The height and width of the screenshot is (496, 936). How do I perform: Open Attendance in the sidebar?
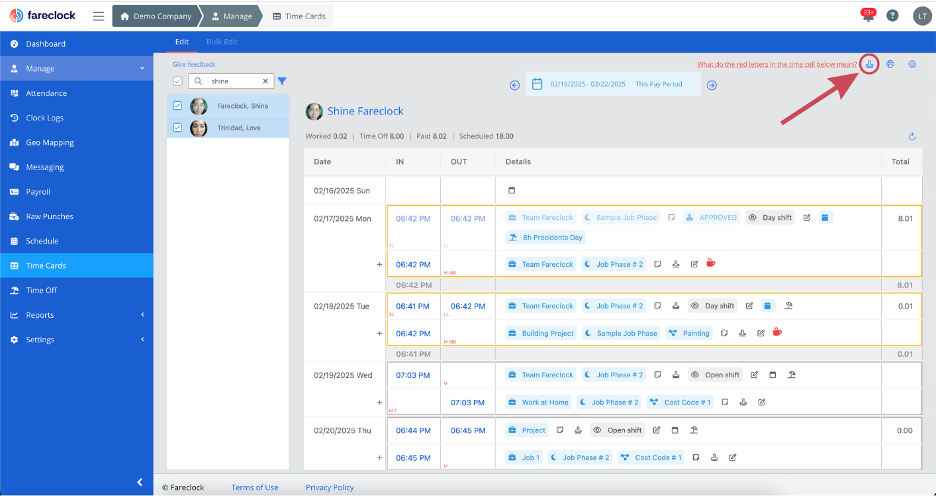click(x=76, y=93)
